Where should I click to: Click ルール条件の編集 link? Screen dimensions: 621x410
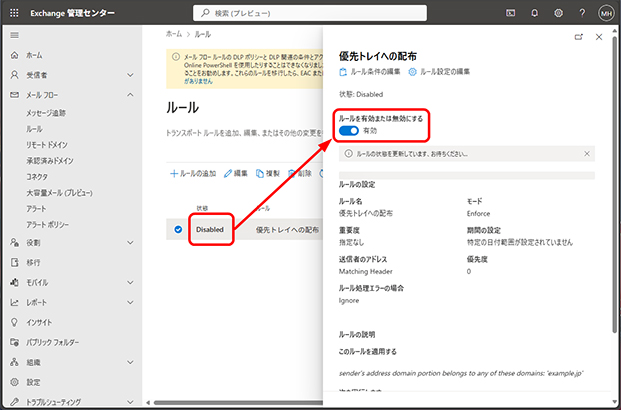[370, 72]
